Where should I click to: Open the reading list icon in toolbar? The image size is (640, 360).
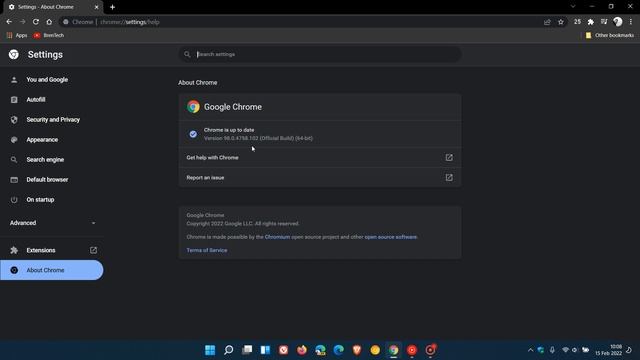coord(604,22)
